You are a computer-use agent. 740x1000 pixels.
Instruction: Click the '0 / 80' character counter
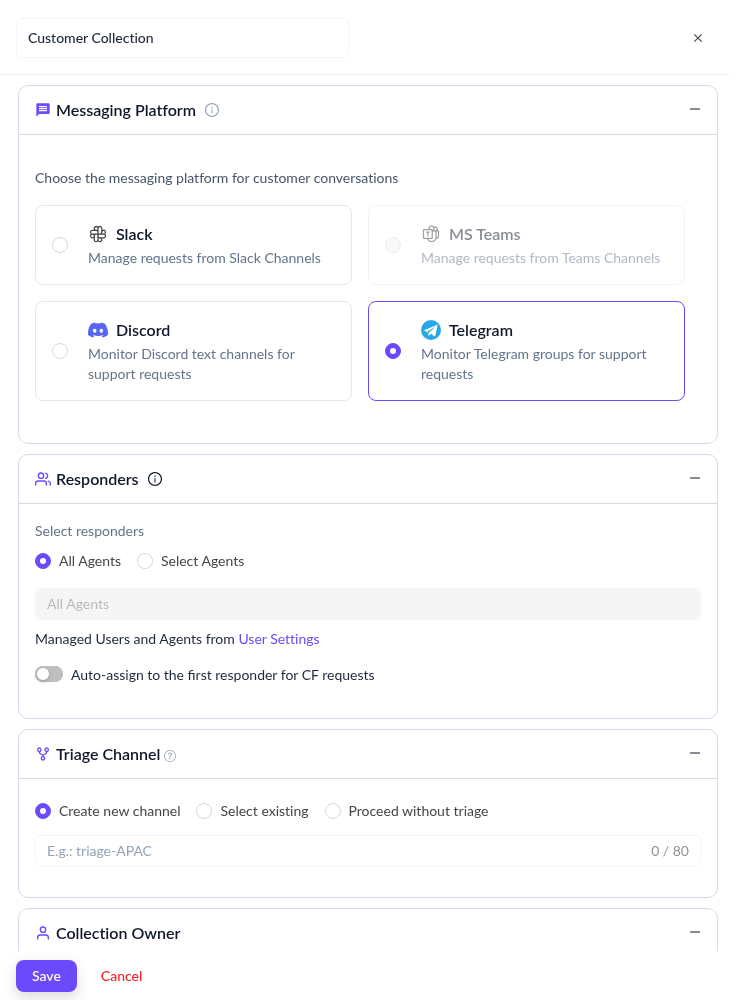tap(670, 851)
